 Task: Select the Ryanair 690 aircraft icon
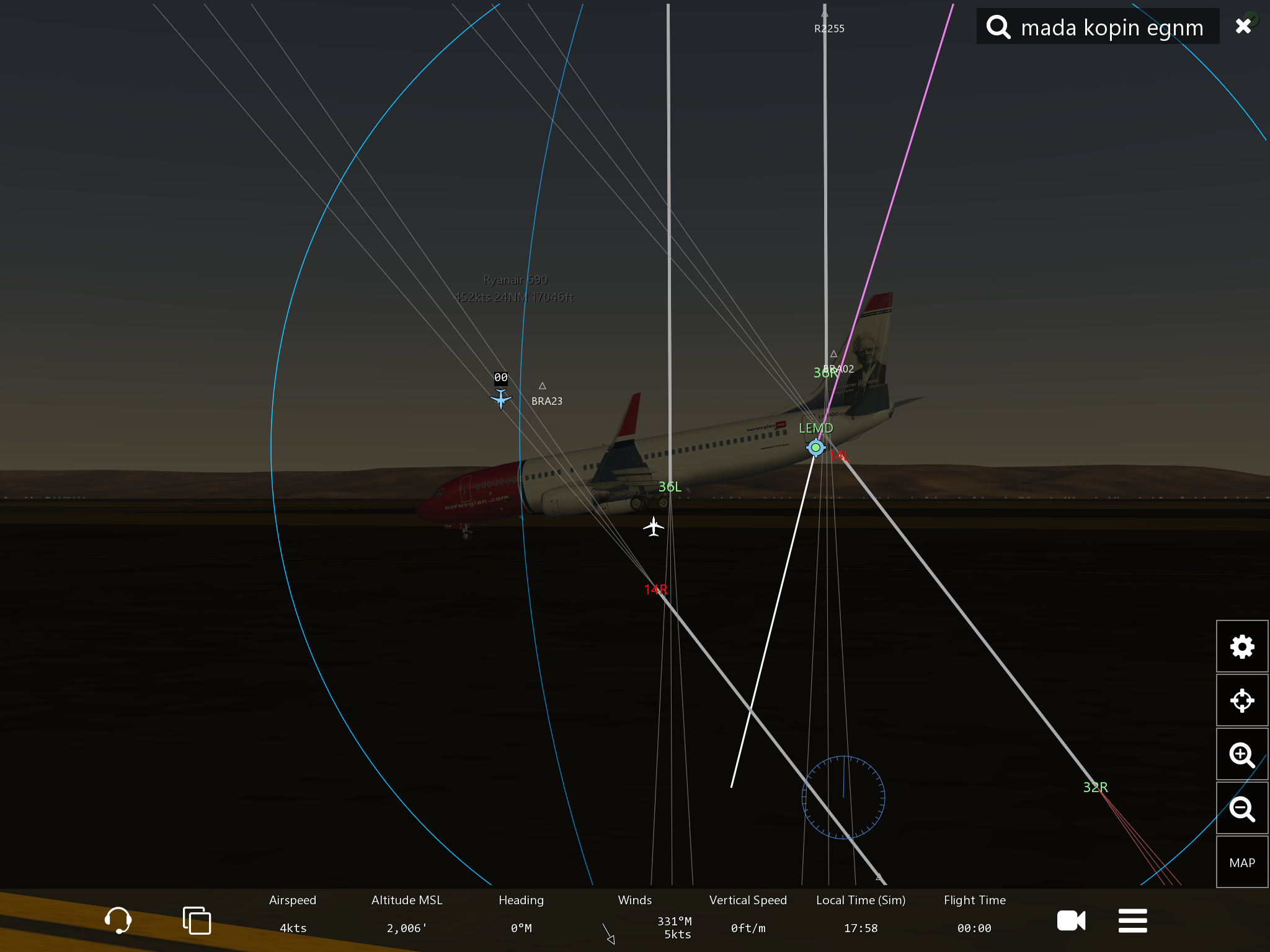coord(501,399)
